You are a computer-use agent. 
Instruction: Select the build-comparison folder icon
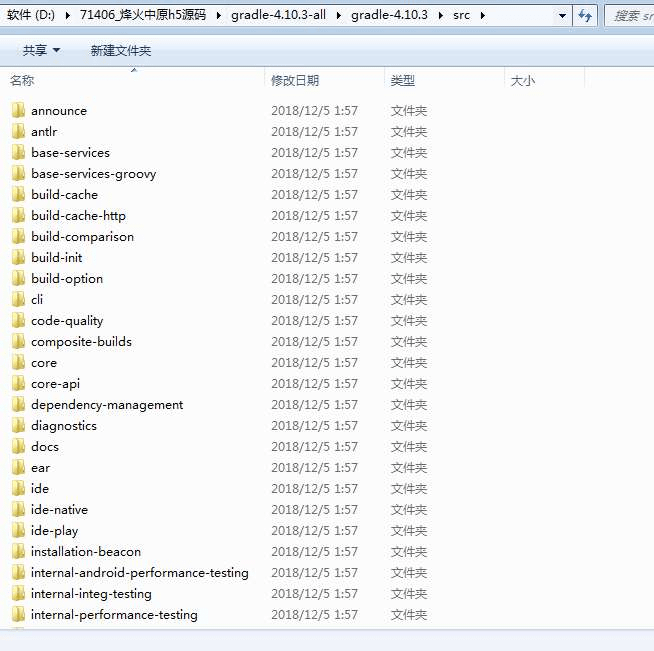(x=18, y=236)
